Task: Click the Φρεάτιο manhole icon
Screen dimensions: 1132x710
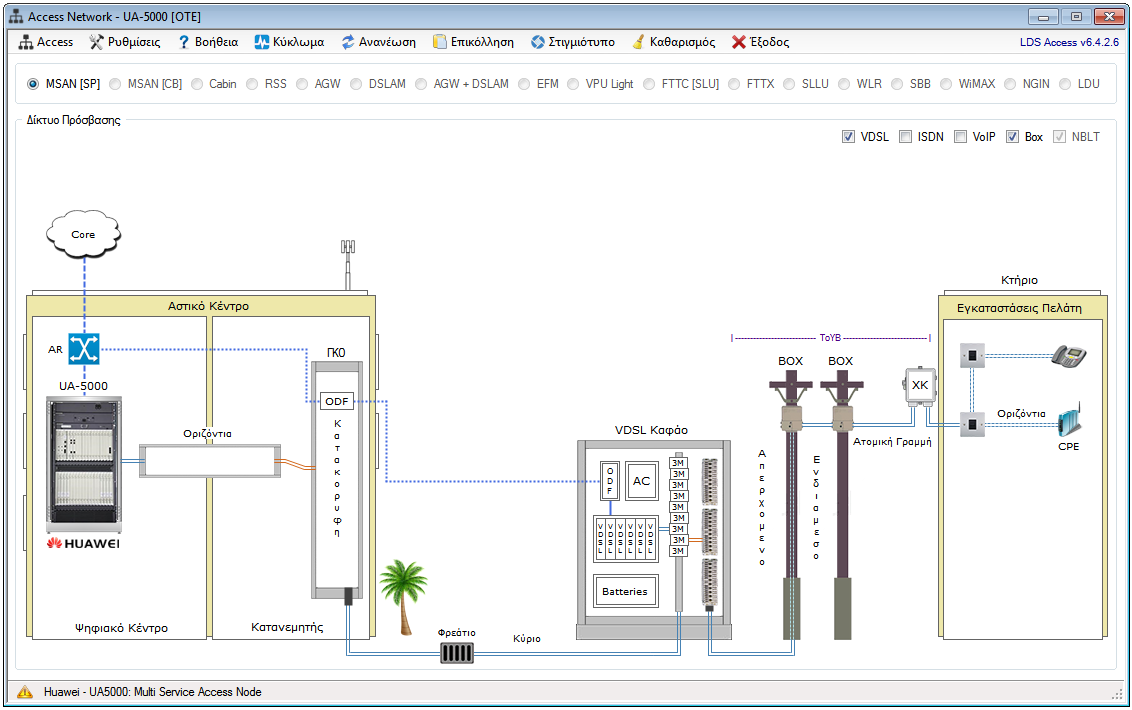Action: [456, 653]
